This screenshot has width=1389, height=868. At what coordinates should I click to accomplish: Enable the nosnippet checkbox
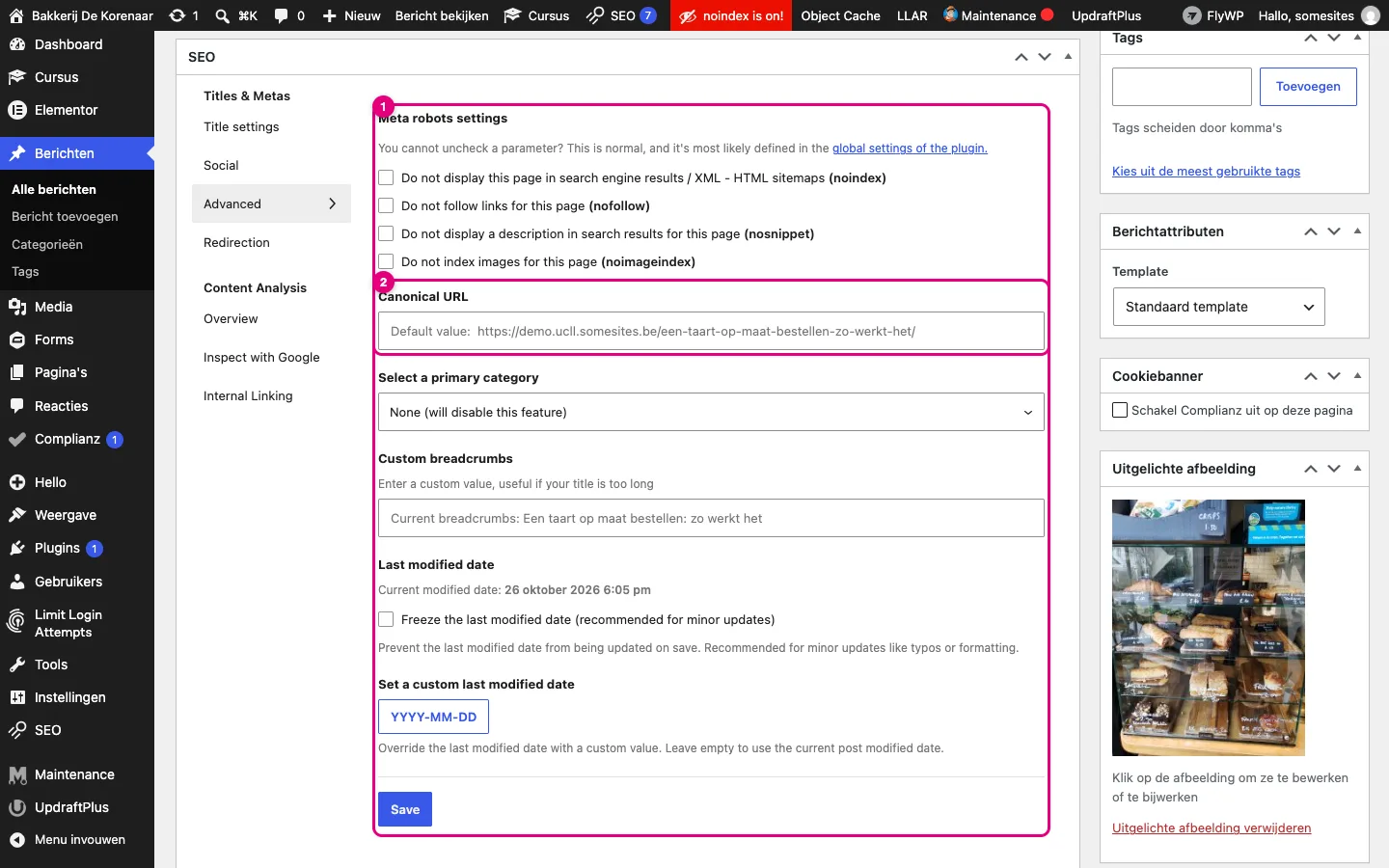coord(386,233)
